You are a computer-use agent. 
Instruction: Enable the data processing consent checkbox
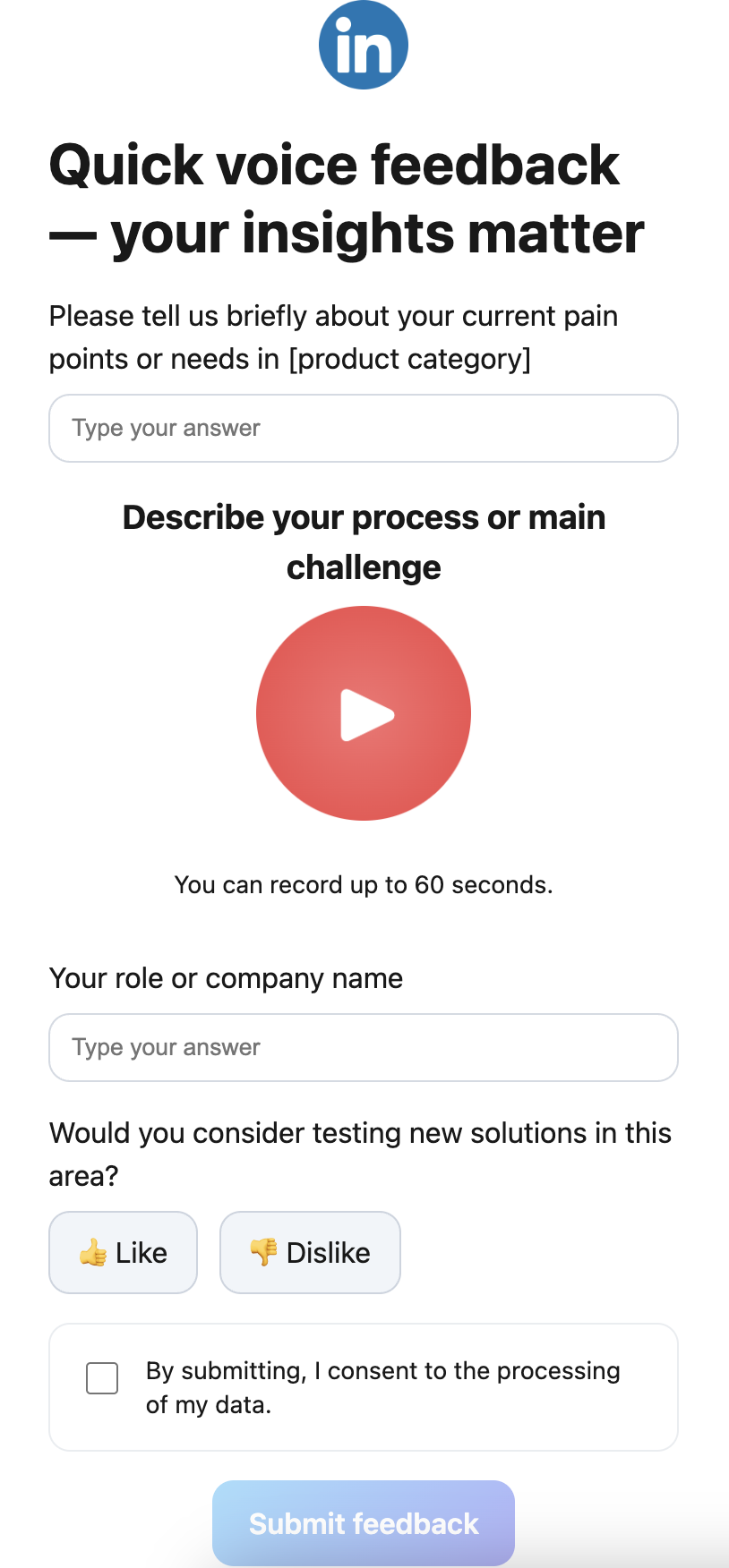[x=102, y=1378]
